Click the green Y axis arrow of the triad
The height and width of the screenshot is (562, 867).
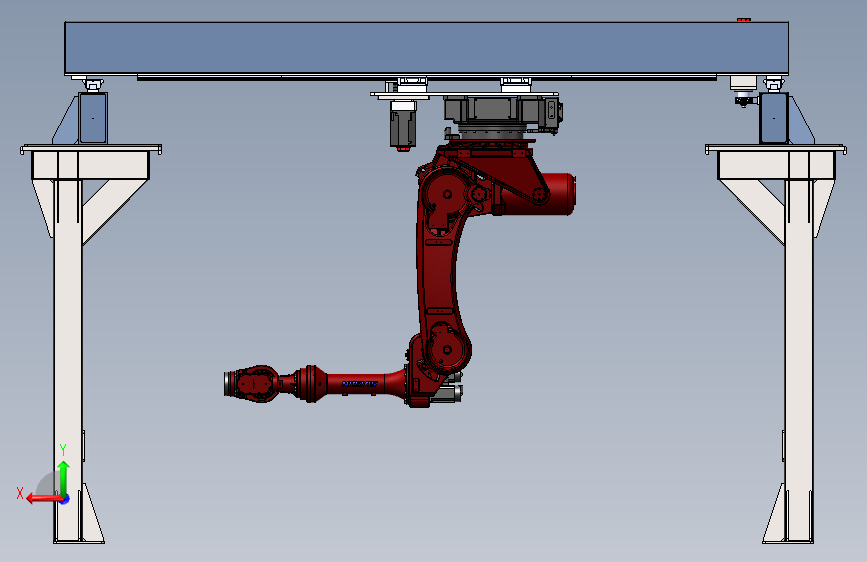[64, 478]
